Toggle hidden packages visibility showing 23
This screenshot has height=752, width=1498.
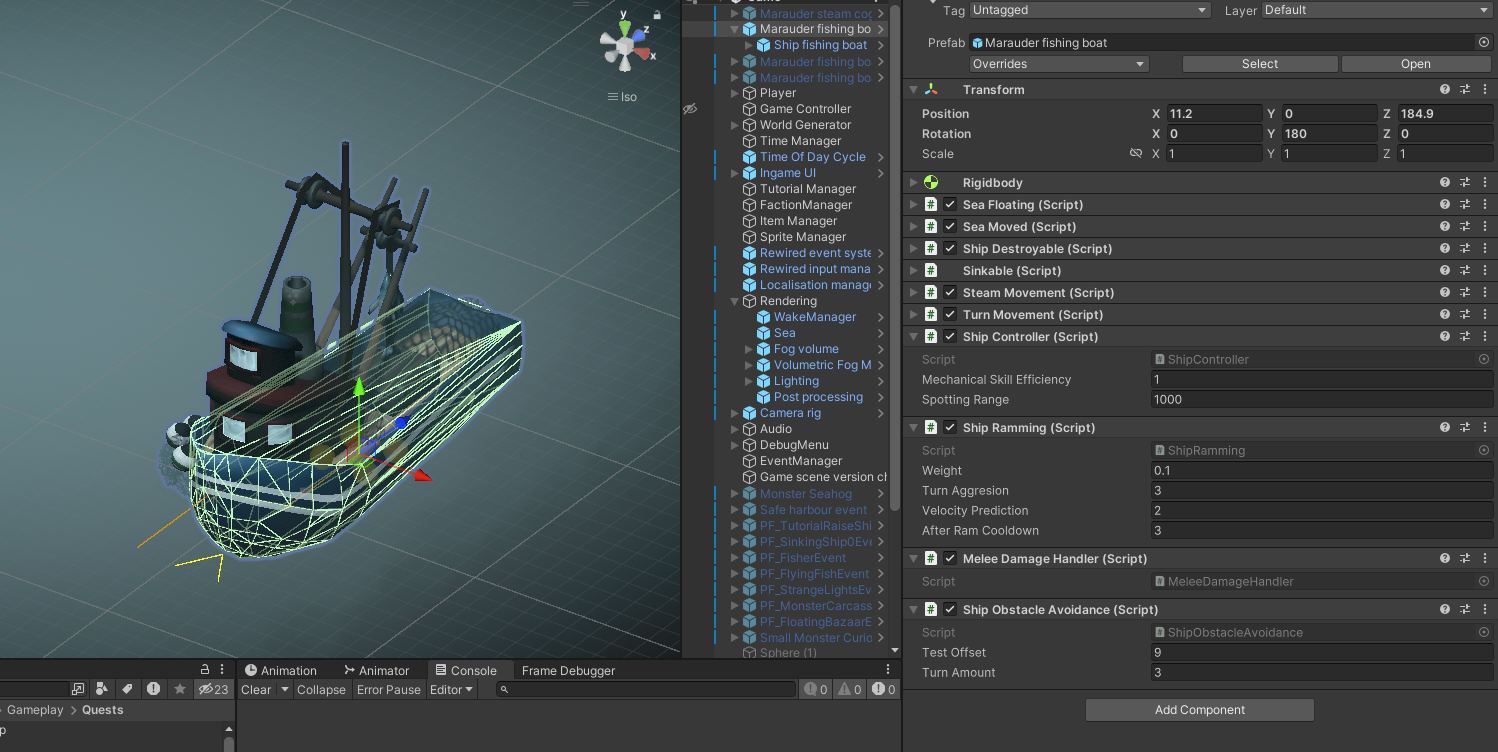[x=213, y=689]
